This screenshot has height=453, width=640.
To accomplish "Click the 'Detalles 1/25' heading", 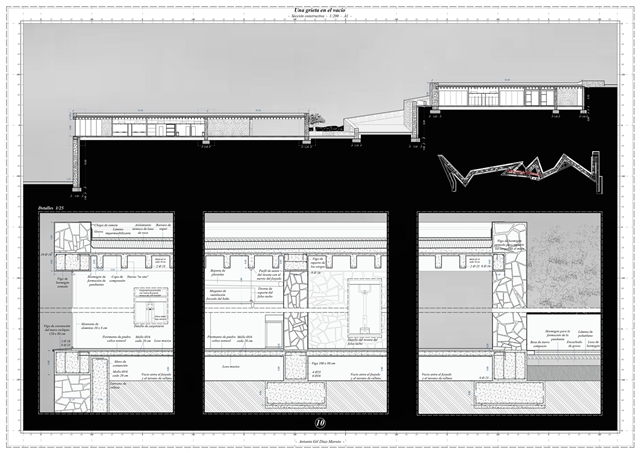I will point(51,207).
